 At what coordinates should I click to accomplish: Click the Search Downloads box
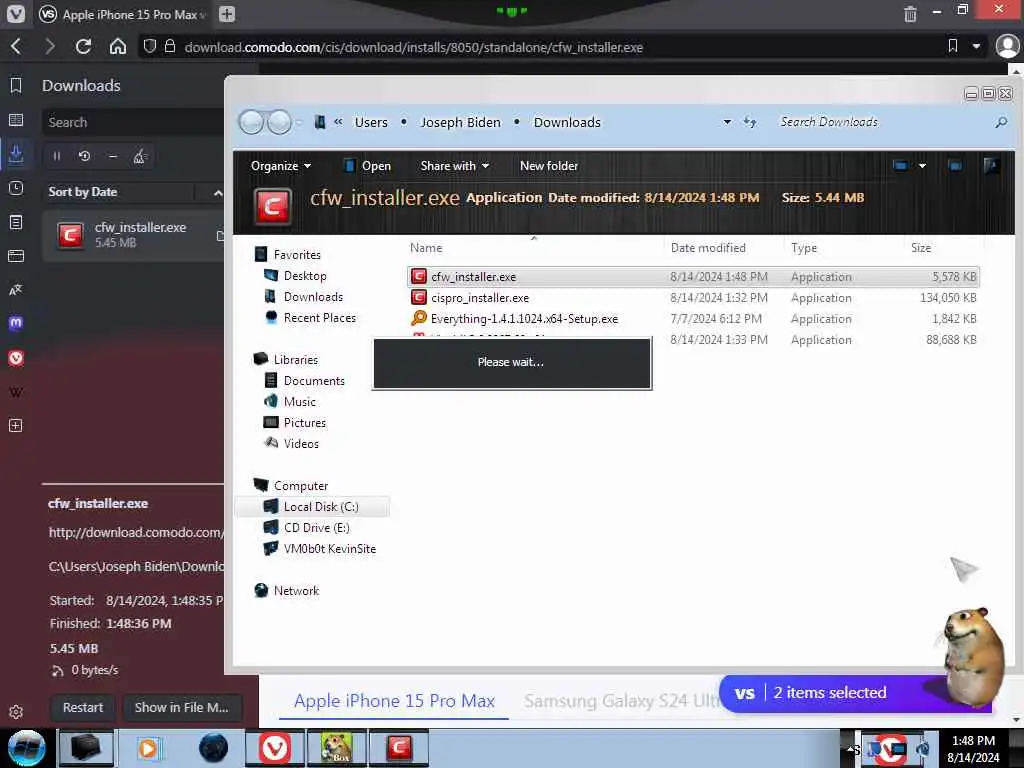point(888,122)
